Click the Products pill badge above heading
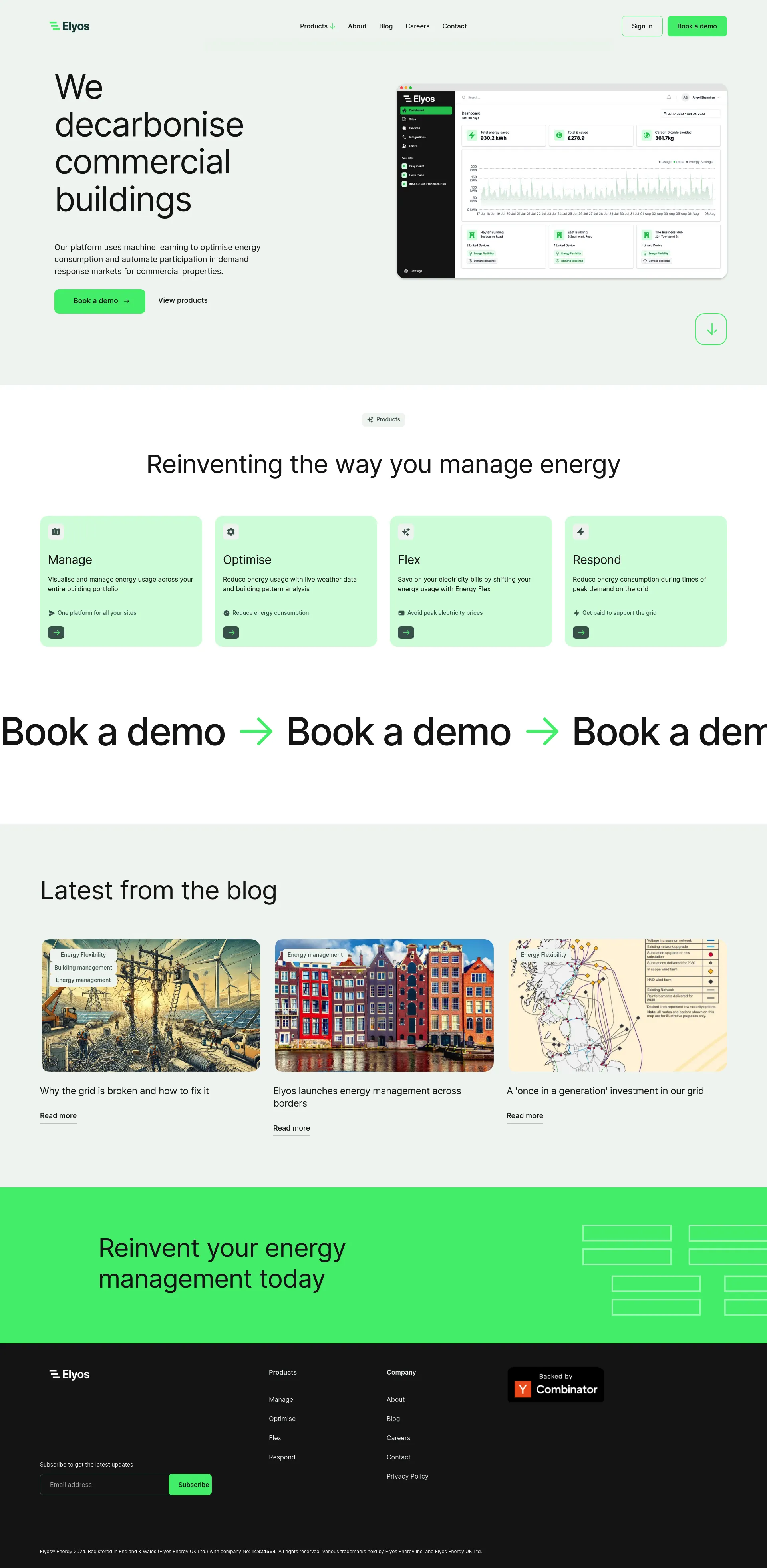The height and width of the screenshot is (1568, 767). 383,419
